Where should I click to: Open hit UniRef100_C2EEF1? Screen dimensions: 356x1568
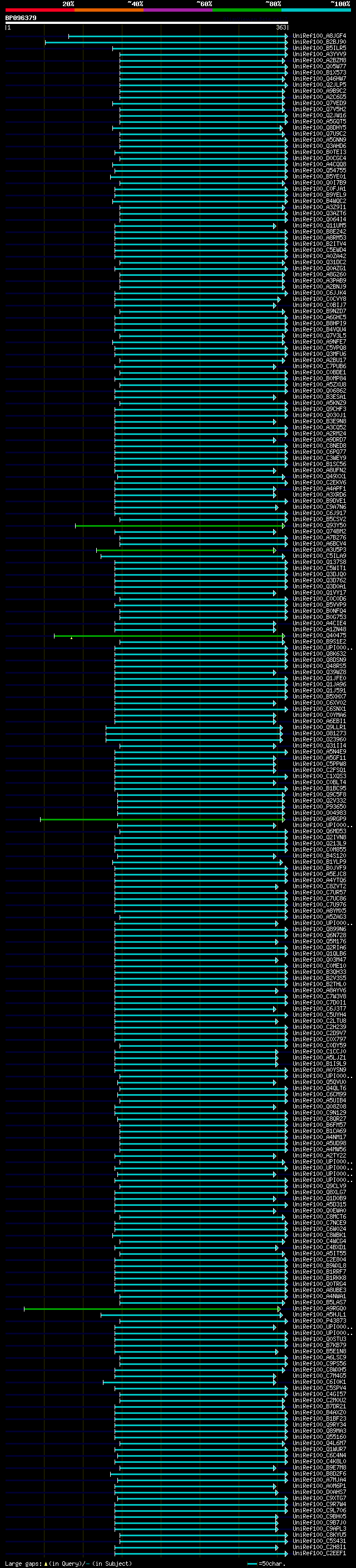319,1553
